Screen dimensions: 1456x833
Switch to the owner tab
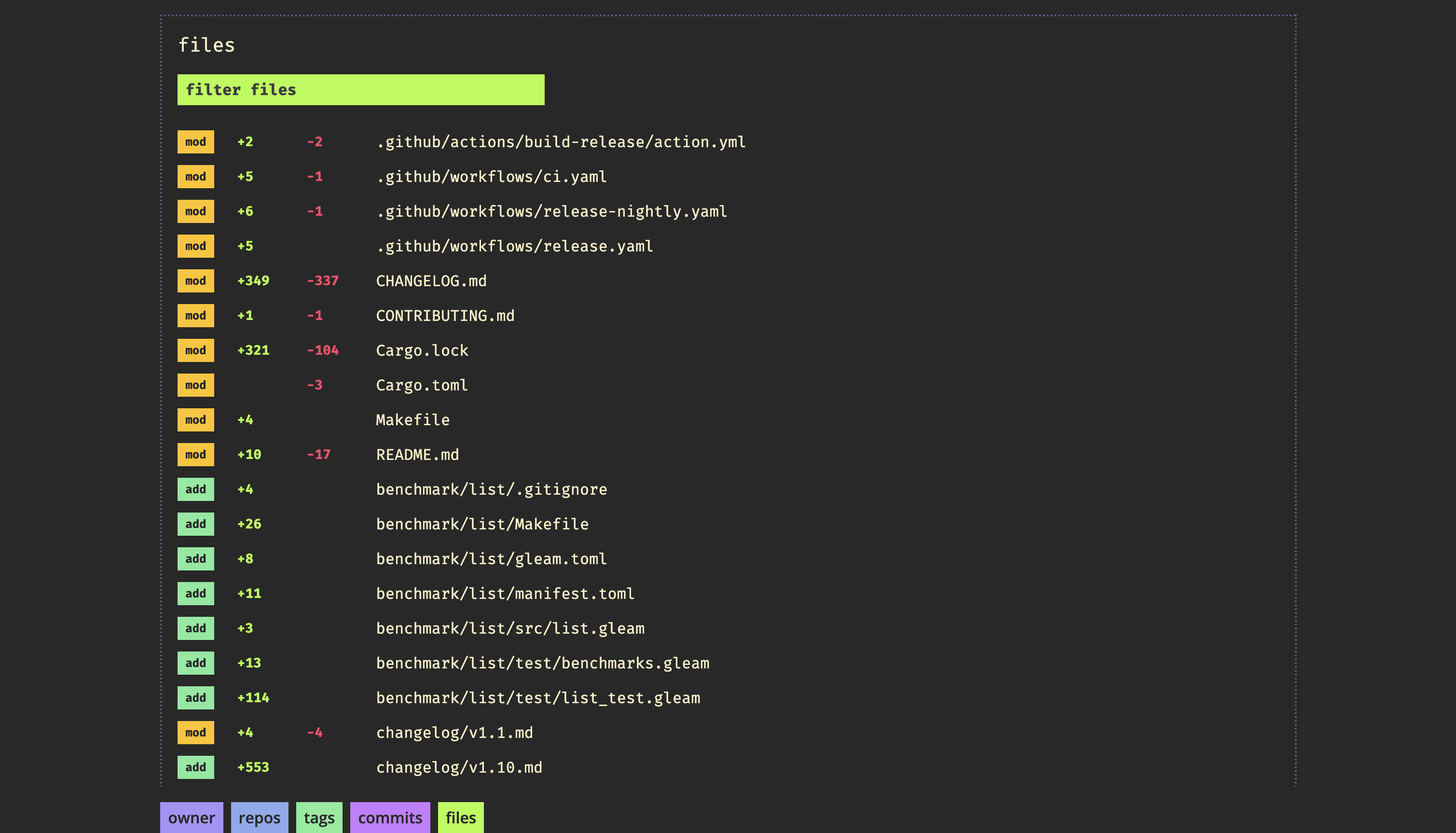[191, 818]
